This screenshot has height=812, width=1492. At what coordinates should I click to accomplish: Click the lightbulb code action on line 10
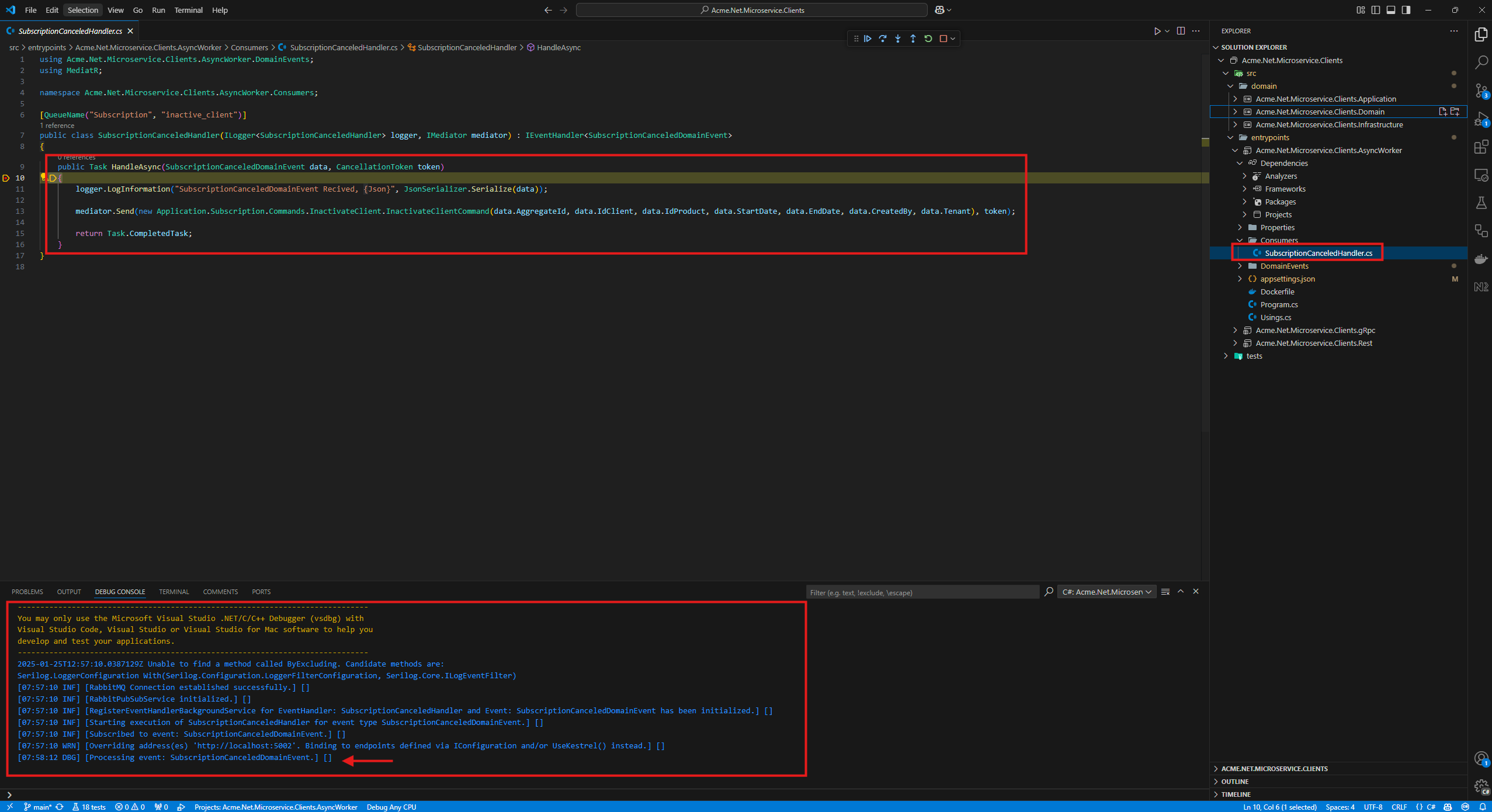(44, 176)
